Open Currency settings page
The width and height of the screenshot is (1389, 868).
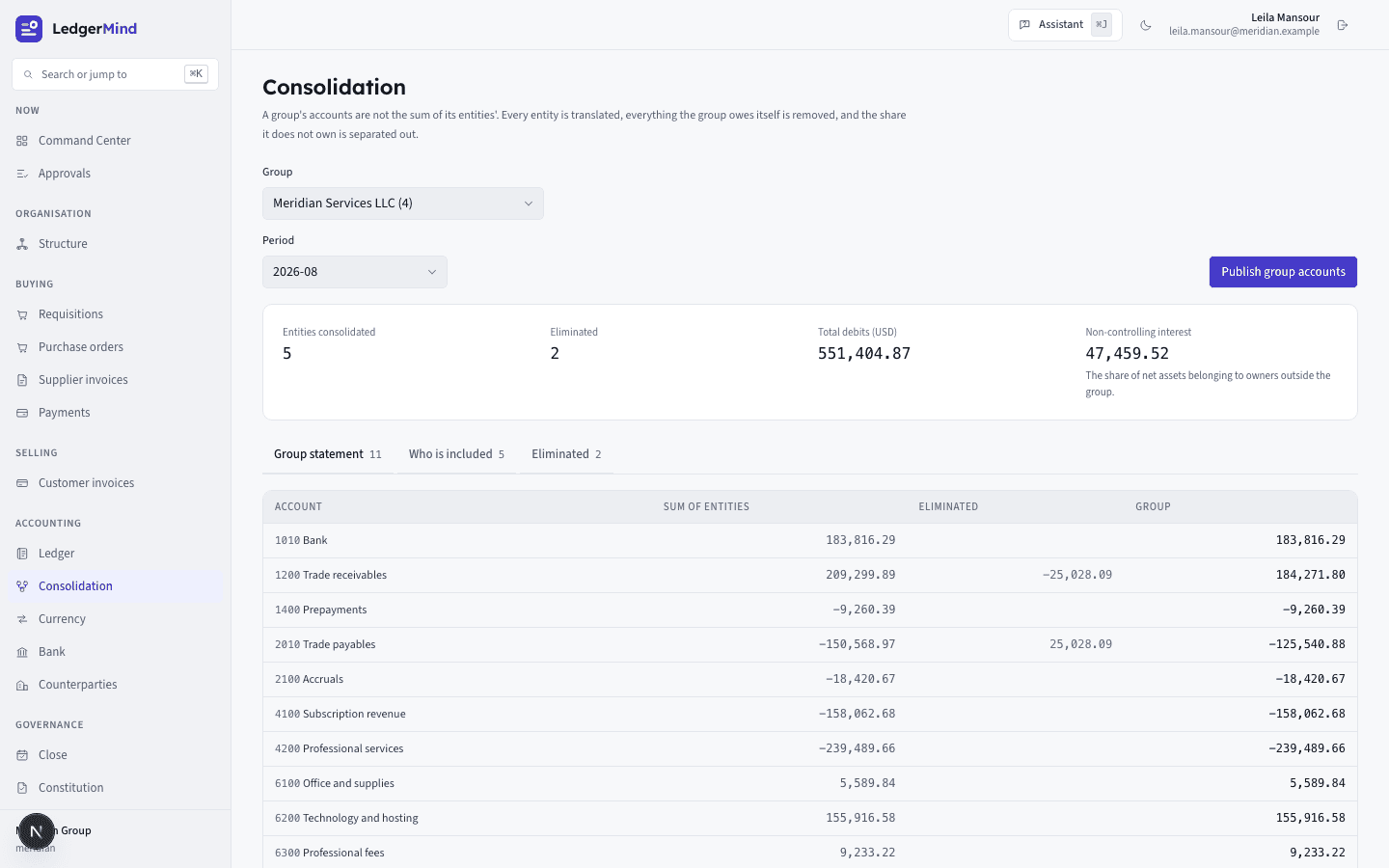115,619
